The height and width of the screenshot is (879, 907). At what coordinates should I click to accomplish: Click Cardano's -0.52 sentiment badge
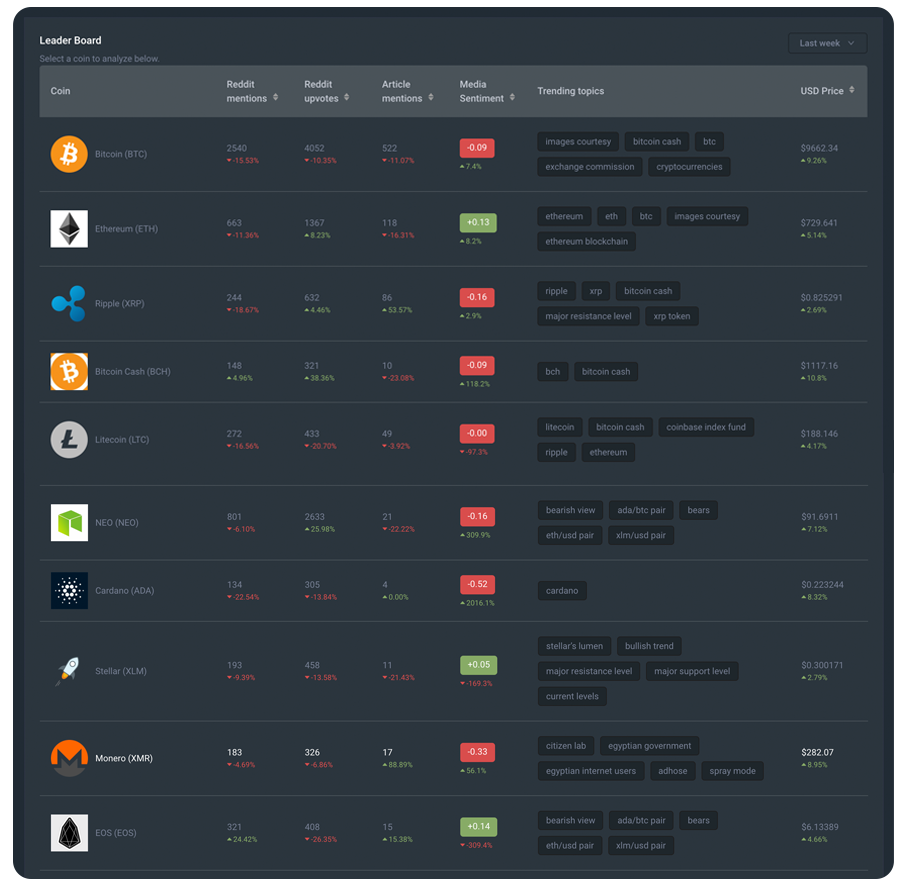pyautogui.click(x=477, y=585)
